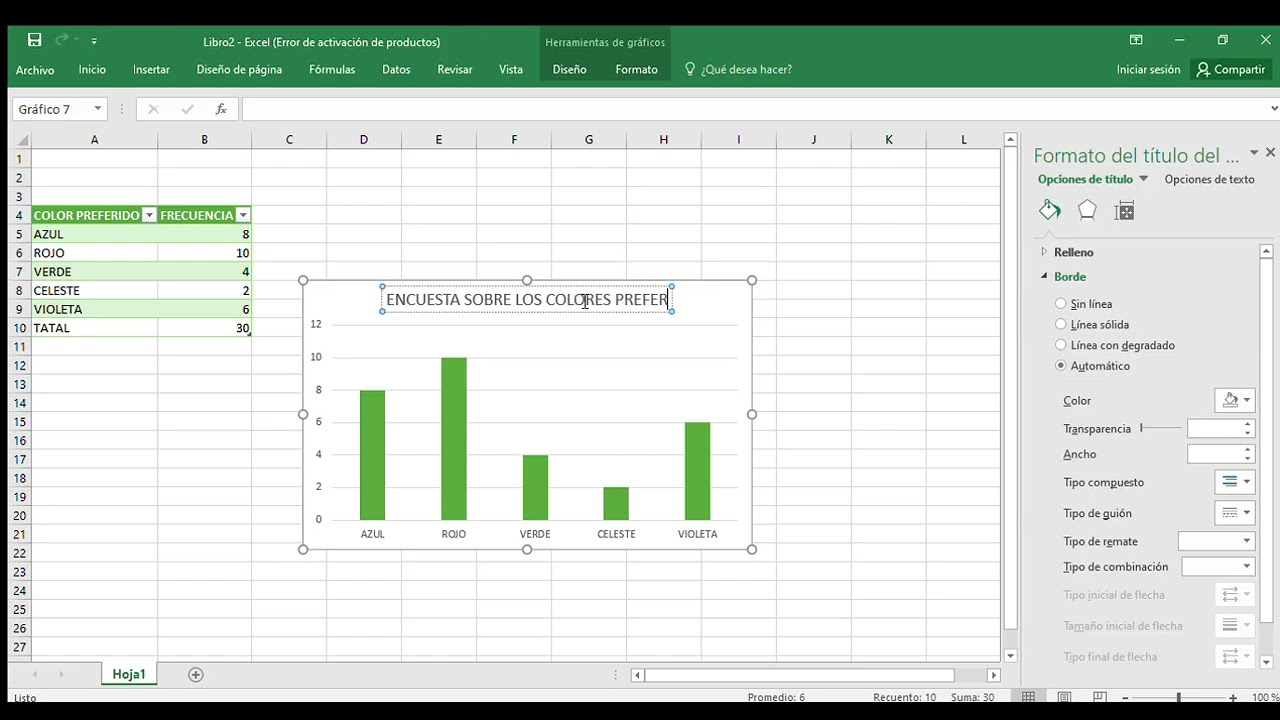Expand the Relleno section

(x=1073, y=252)
